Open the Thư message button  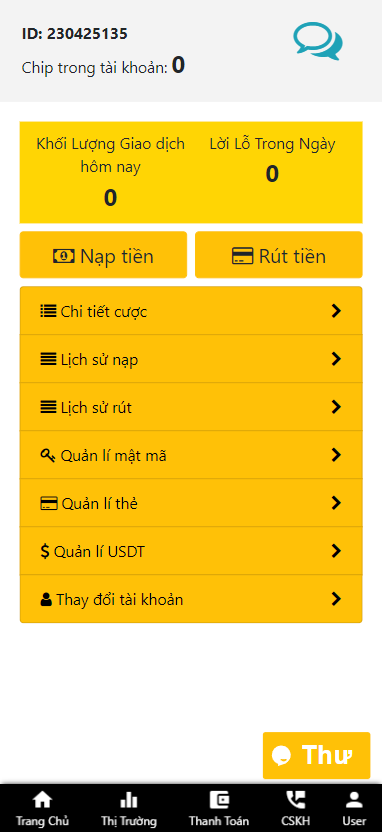coord(316,755)
